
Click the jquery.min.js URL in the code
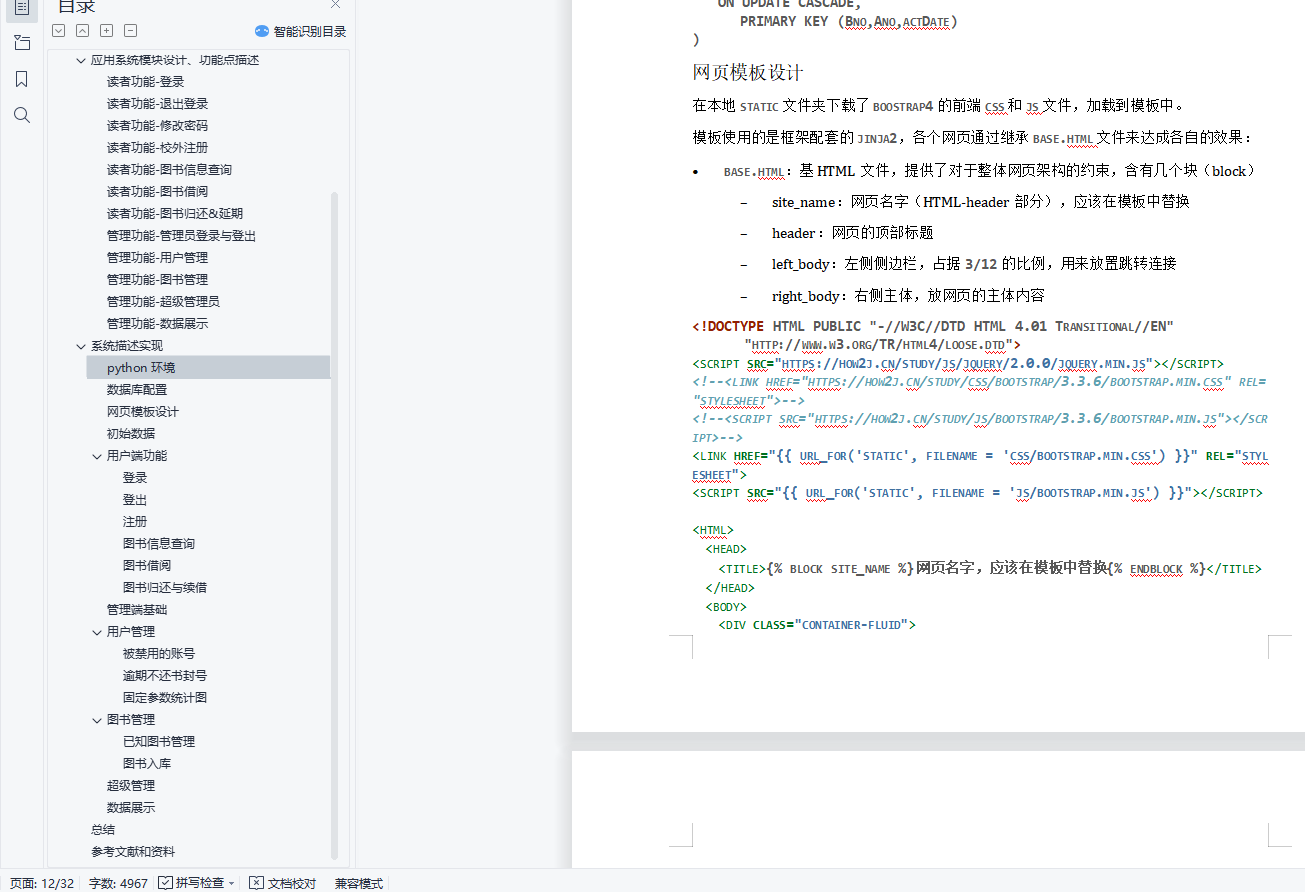[x=965, y=364]
